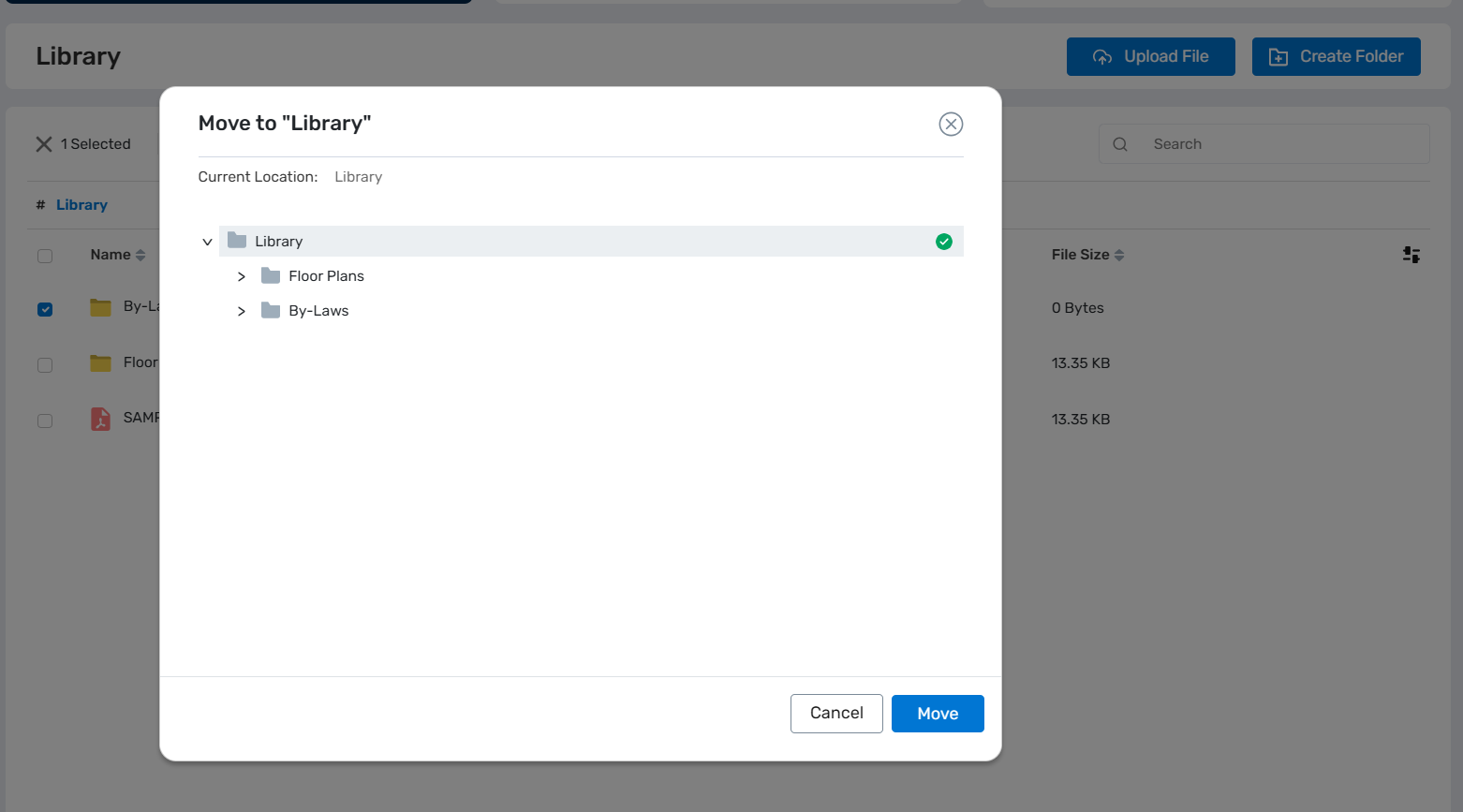
Task: Sort by File Size column
Action: click(1086, 255)
